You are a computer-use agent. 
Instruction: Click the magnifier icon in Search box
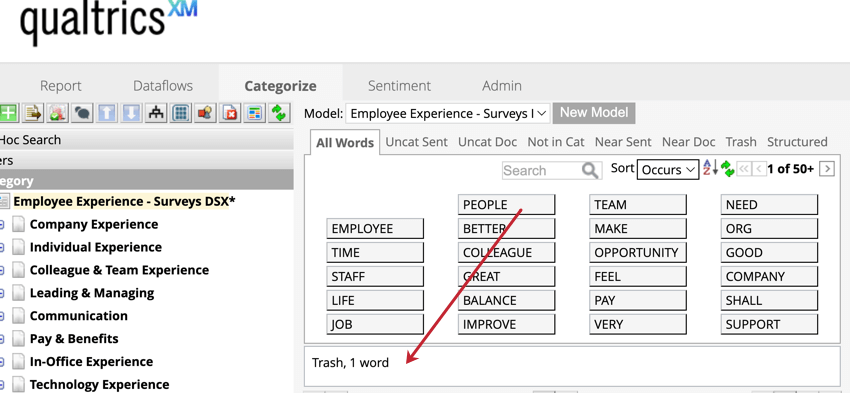(590, 170)
